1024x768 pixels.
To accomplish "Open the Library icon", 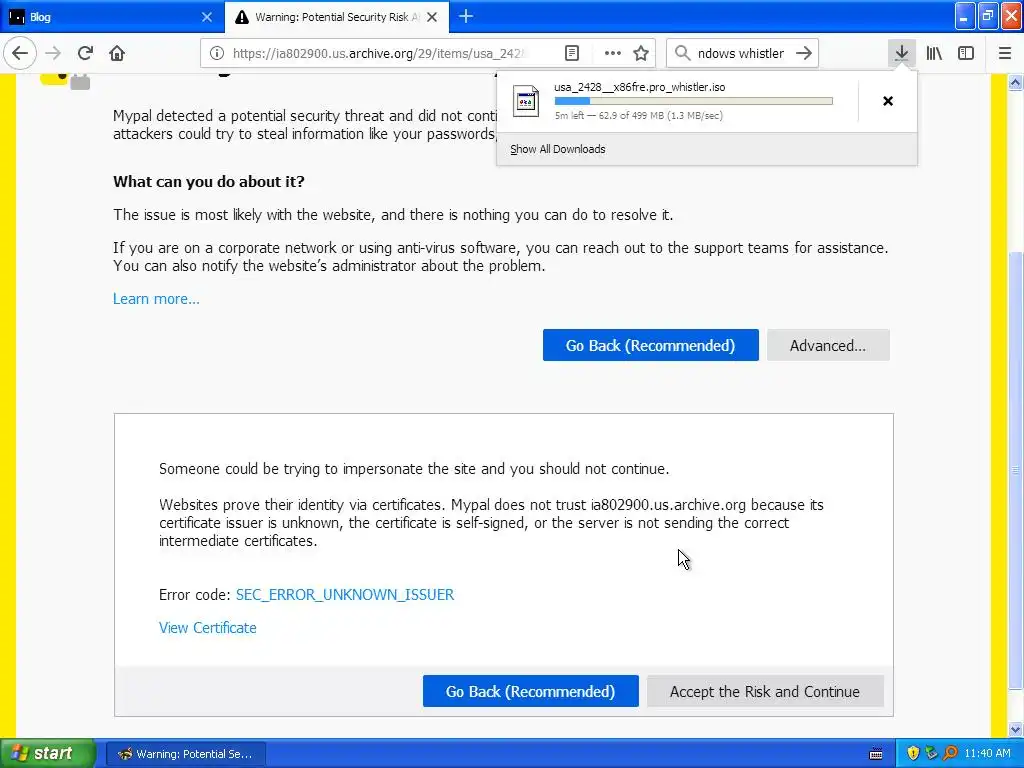I will coord(934,53).
